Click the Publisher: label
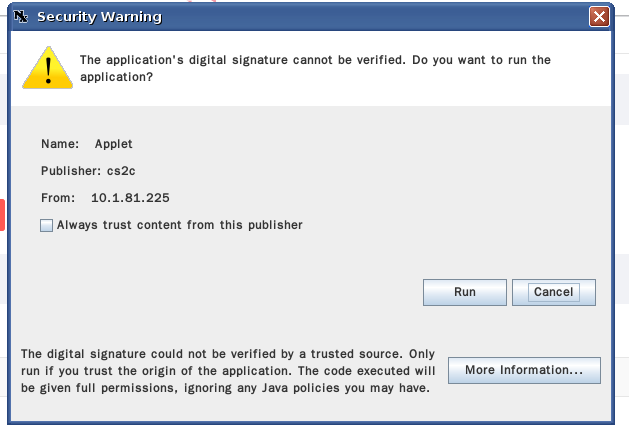The image size is (629, 430). 71,171
